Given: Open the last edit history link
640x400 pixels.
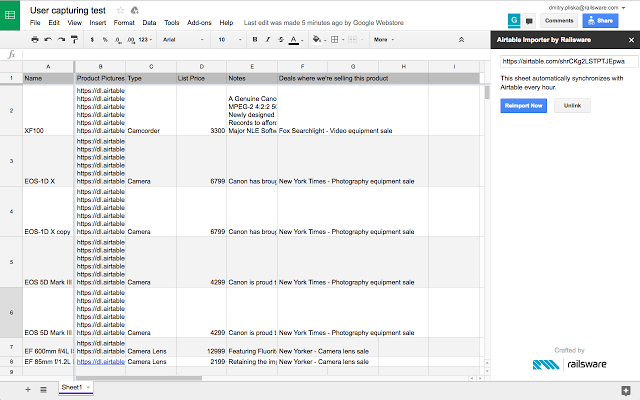Looking at the screenshot, I should click(323, 23).
